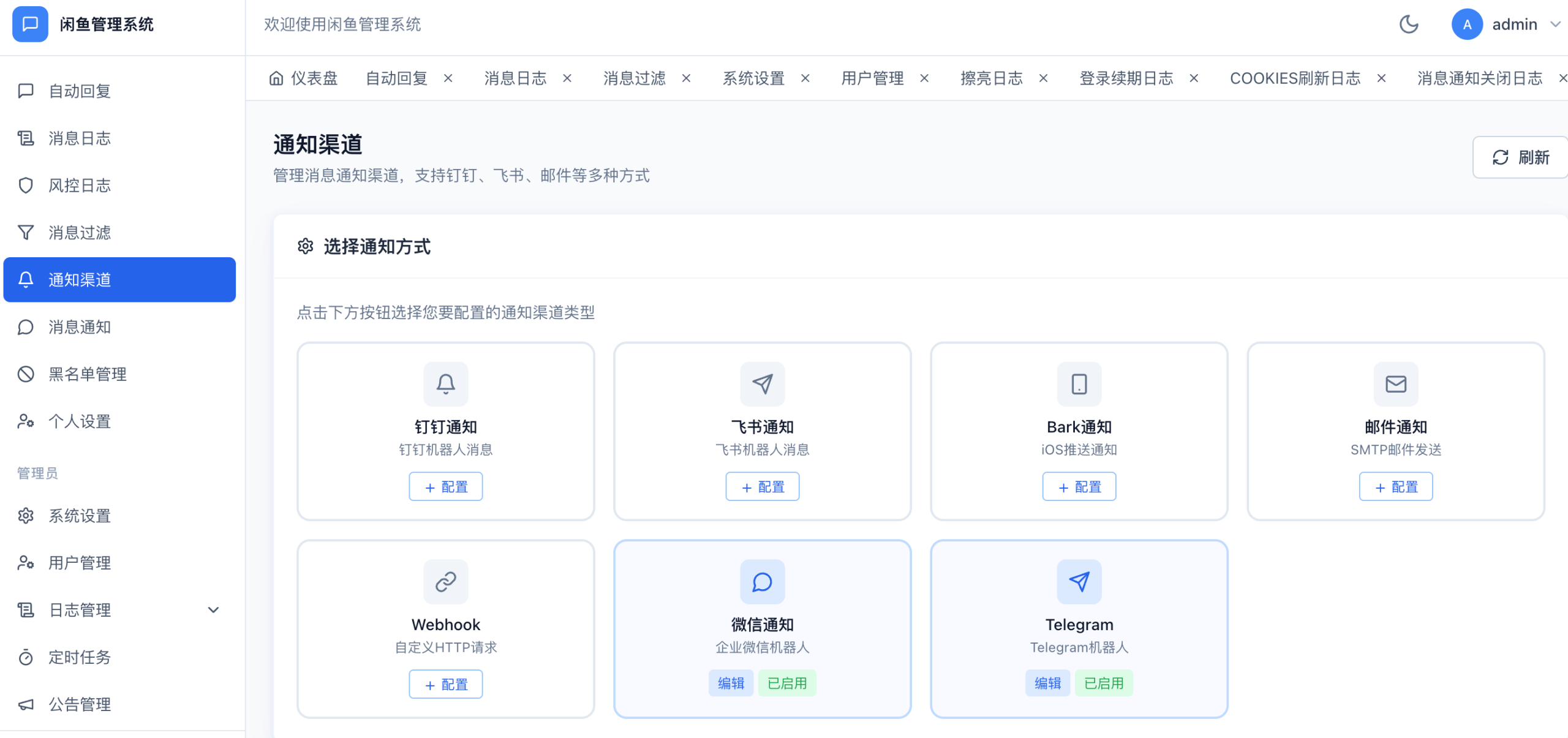Click the Telegram paper plane icon
The height and width of the screenshot is (738, 1568).
[x=1079, y=582]
